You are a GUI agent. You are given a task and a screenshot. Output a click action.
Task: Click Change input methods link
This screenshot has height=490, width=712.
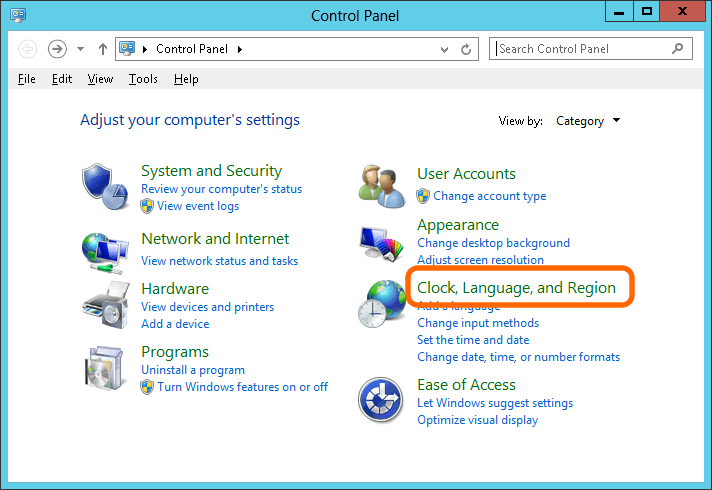(x=478, y=323)
